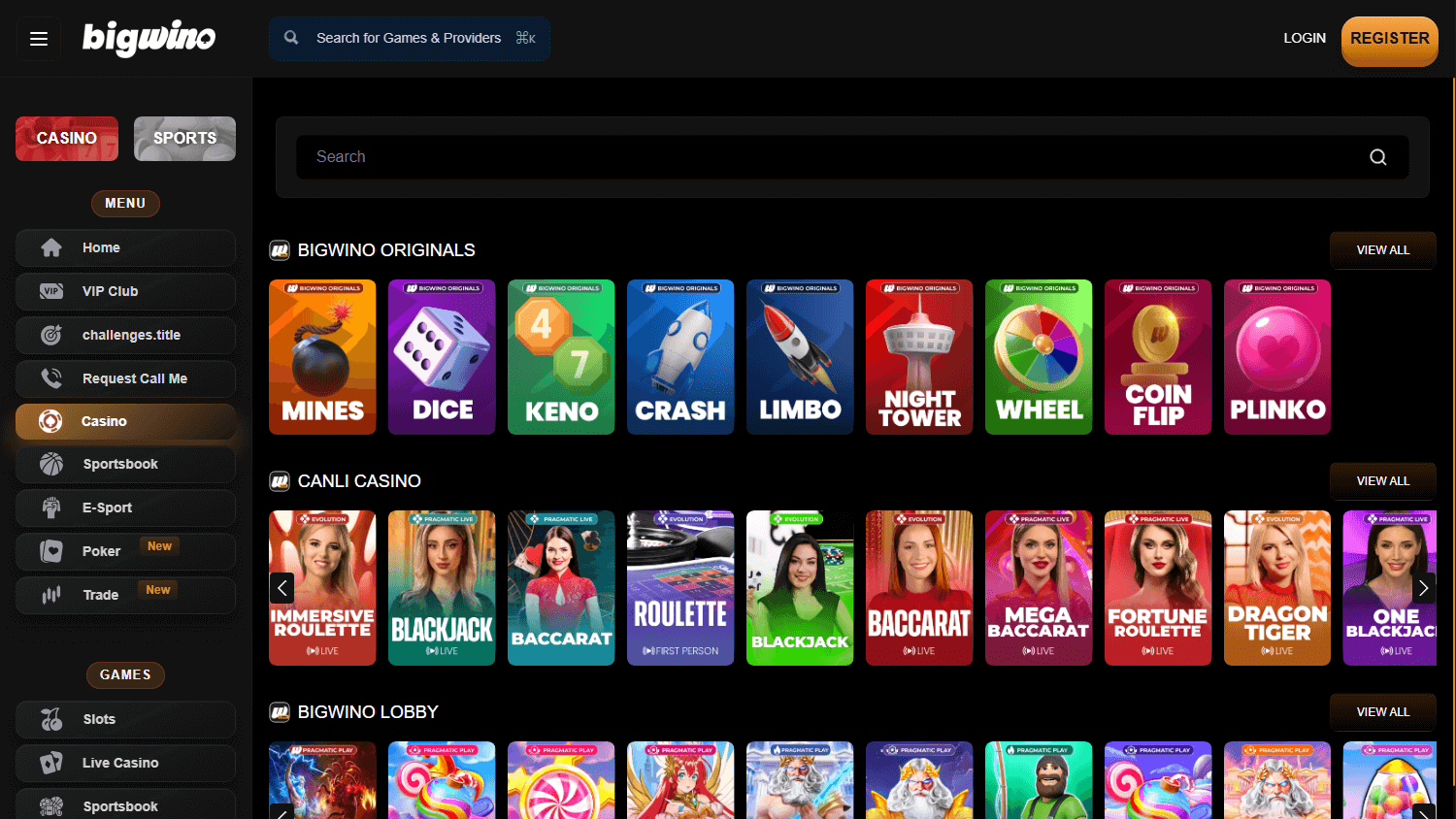This screenshot has height=819, width=1456.
Task: Select the Casino icon in the menu
Action: [52, 421]
